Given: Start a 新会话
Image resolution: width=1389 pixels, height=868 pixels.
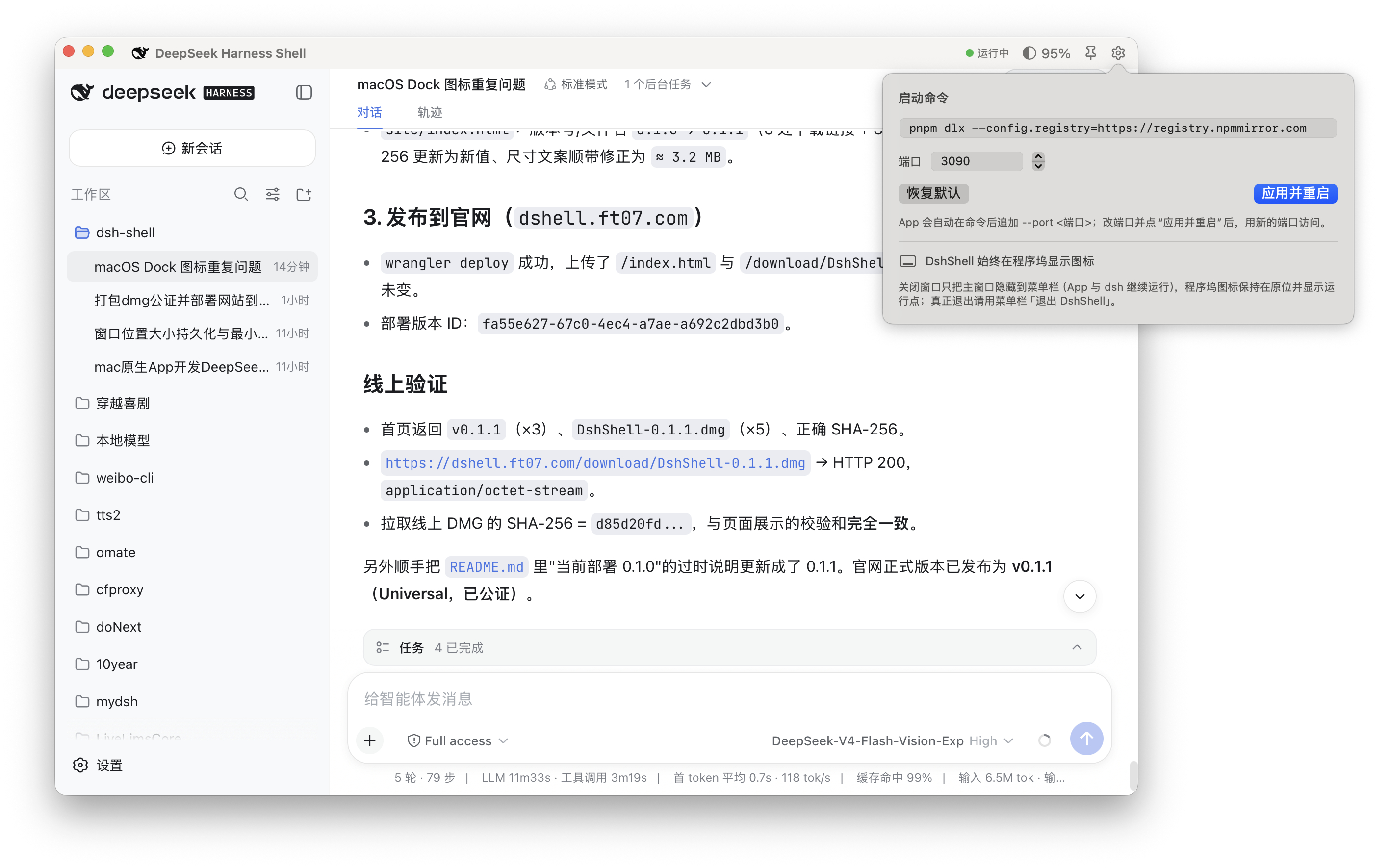Looking at the screenshot, I should coord(192,148).
